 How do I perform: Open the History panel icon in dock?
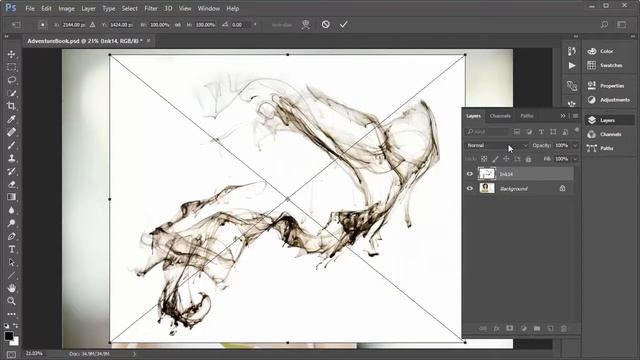[571, 51]
